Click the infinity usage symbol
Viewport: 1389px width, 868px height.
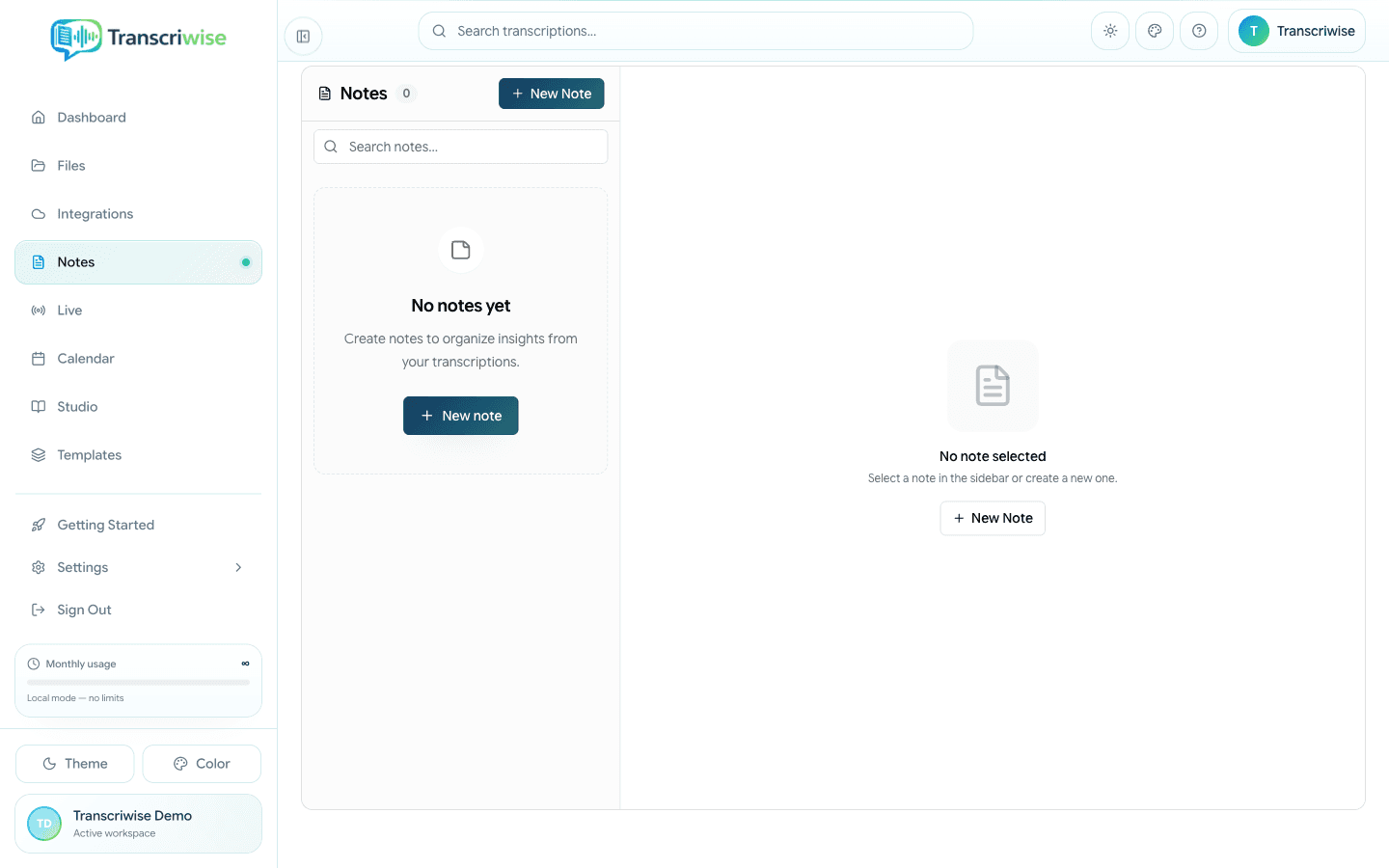245,664
